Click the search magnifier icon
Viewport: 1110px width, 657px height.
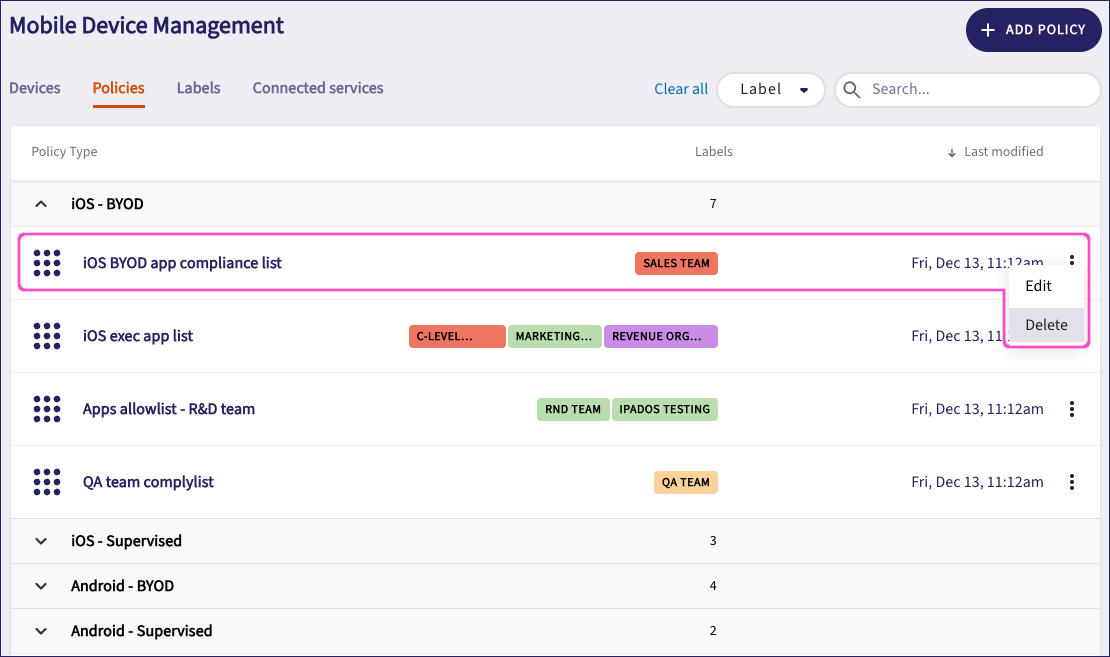pyautogui.click(x=852, y=89)
